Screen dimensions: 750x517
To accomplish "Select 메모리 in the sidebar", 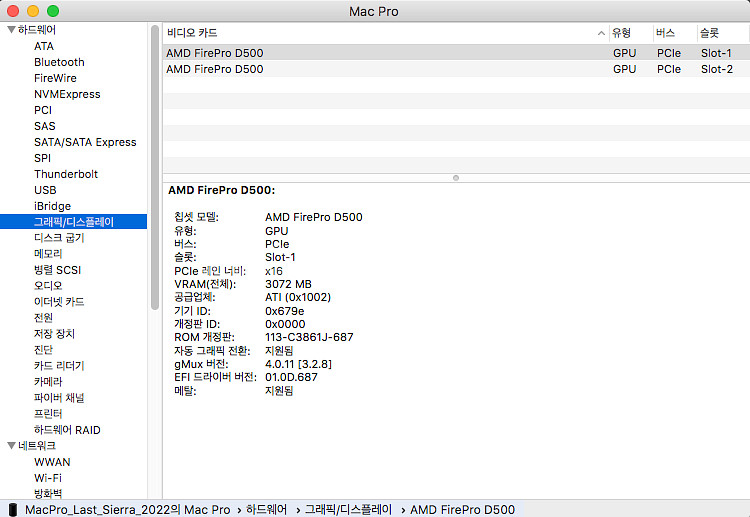I will (x=48, y=254).
